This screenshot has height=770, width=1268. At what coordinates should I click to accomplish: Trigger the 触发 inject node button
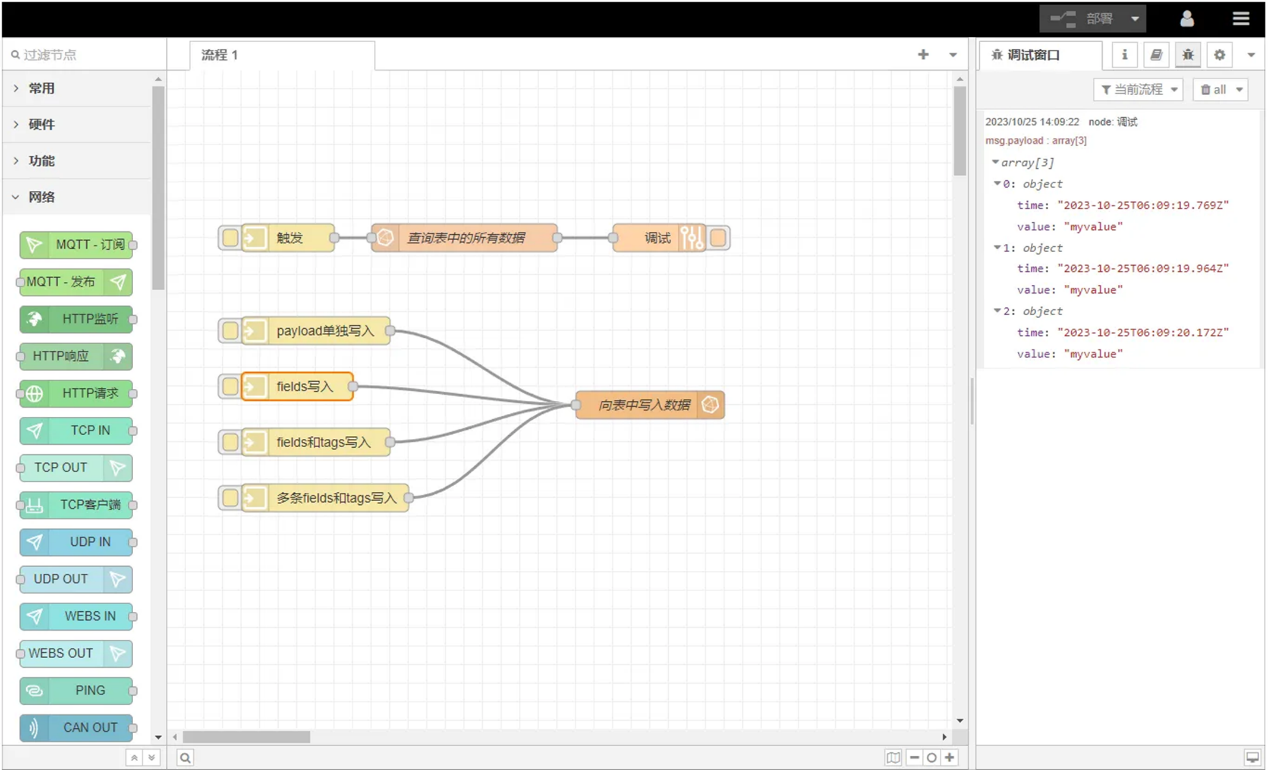(x=230, y=238)
